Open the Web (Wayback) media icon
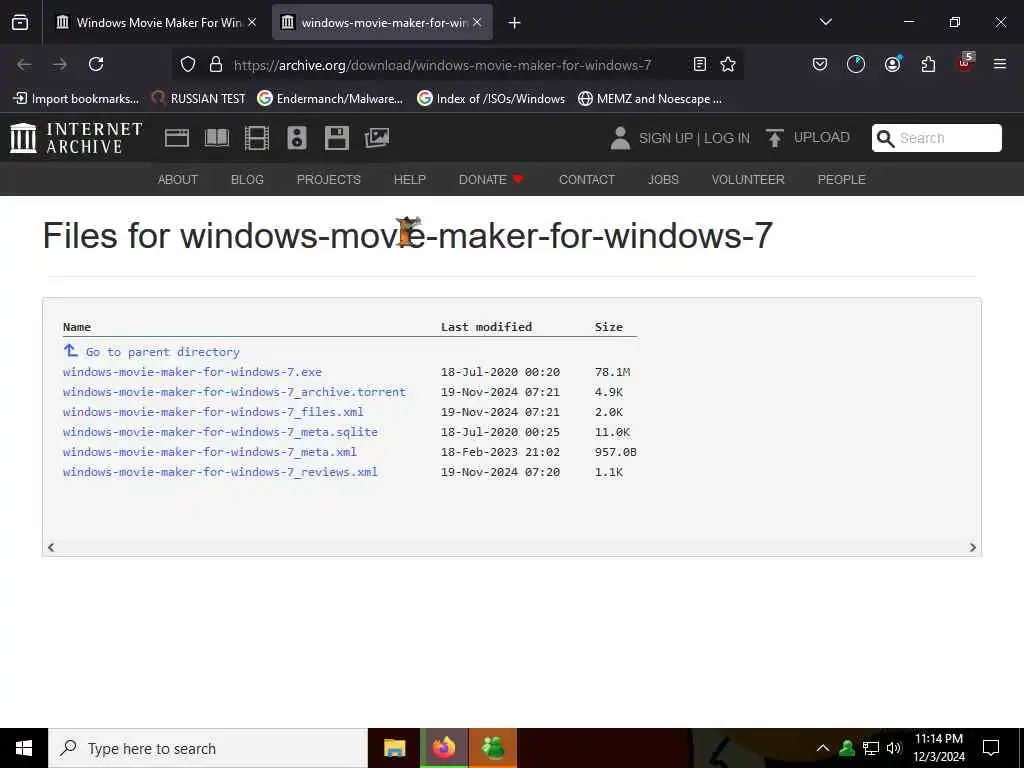Viewport: 1024px width, 768px height. (x=176, y=138)
